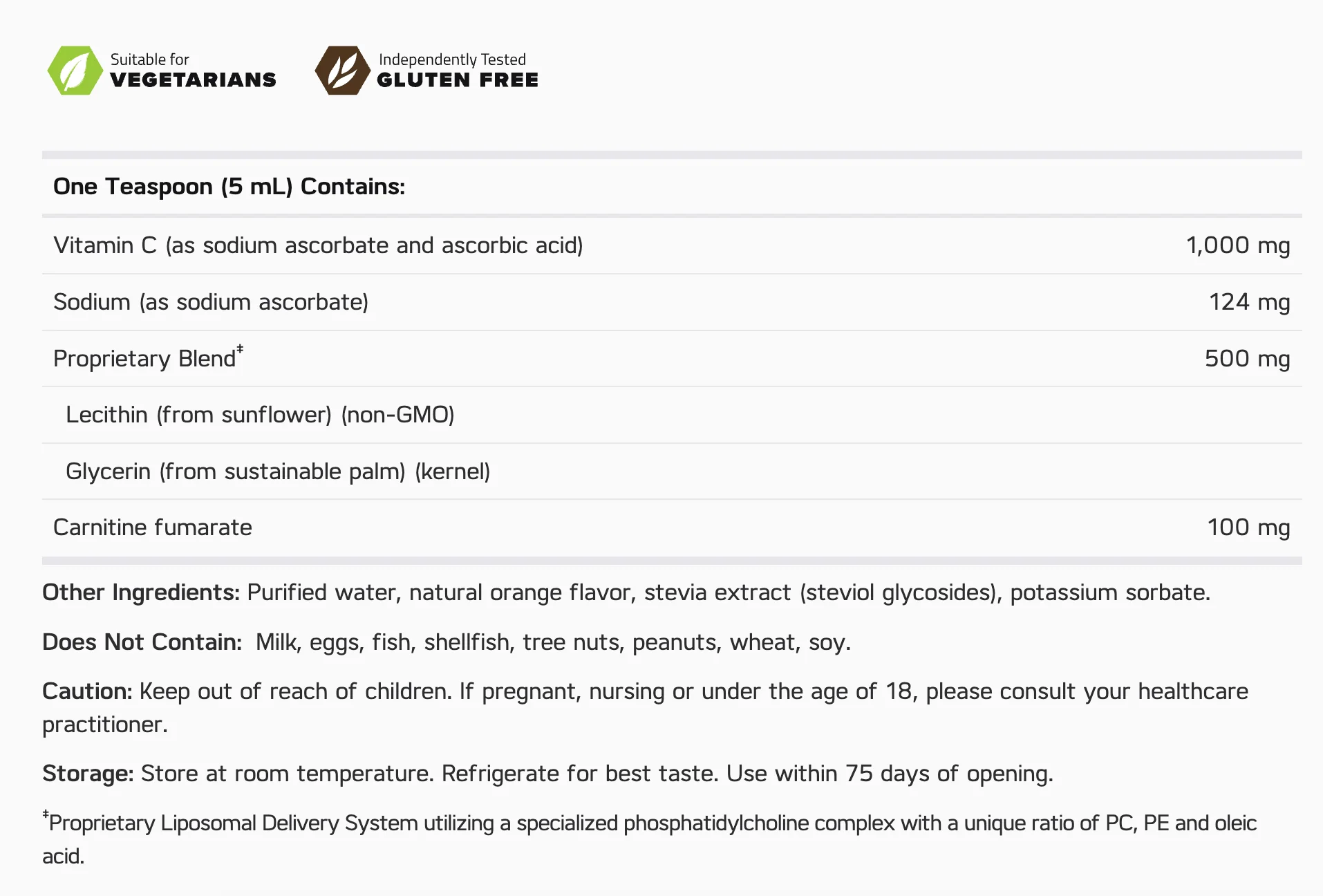Viewport: 1323px width, 896px height.
Task: Click the 1,000 mg vitamin C amount
Action: (x=1238, y=245)
